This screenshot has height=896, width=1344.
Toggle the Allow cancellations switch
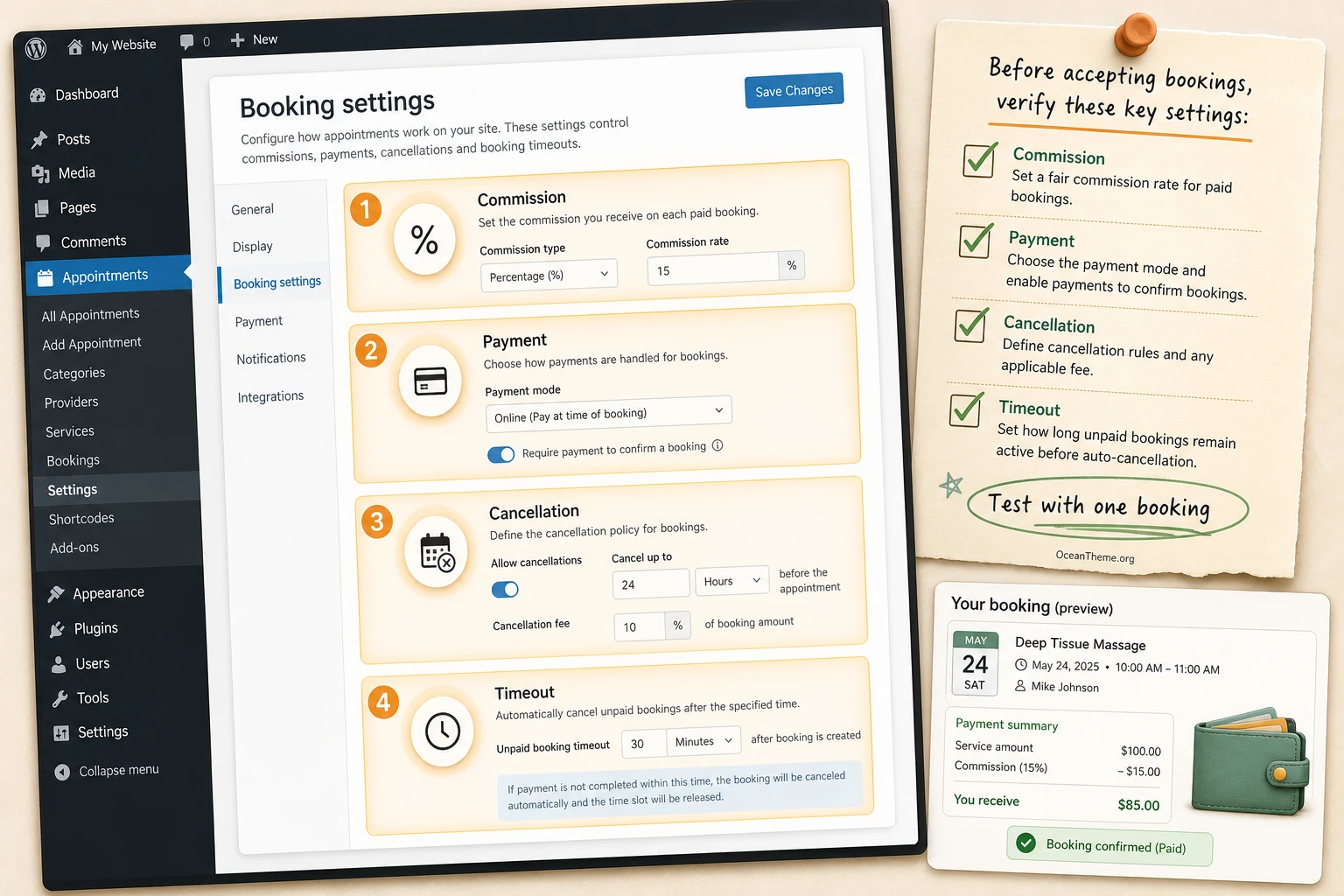pos(506,590)
